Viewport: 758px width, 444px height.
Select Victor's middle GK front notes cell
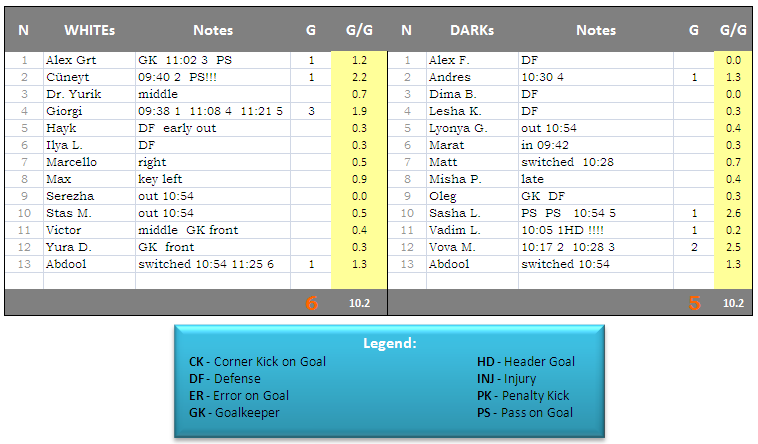(212, 229)
